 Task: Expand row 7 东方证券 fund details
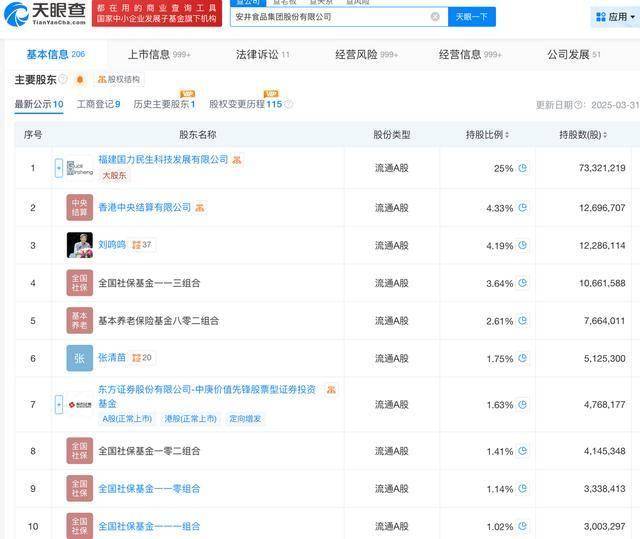point(59,404)
